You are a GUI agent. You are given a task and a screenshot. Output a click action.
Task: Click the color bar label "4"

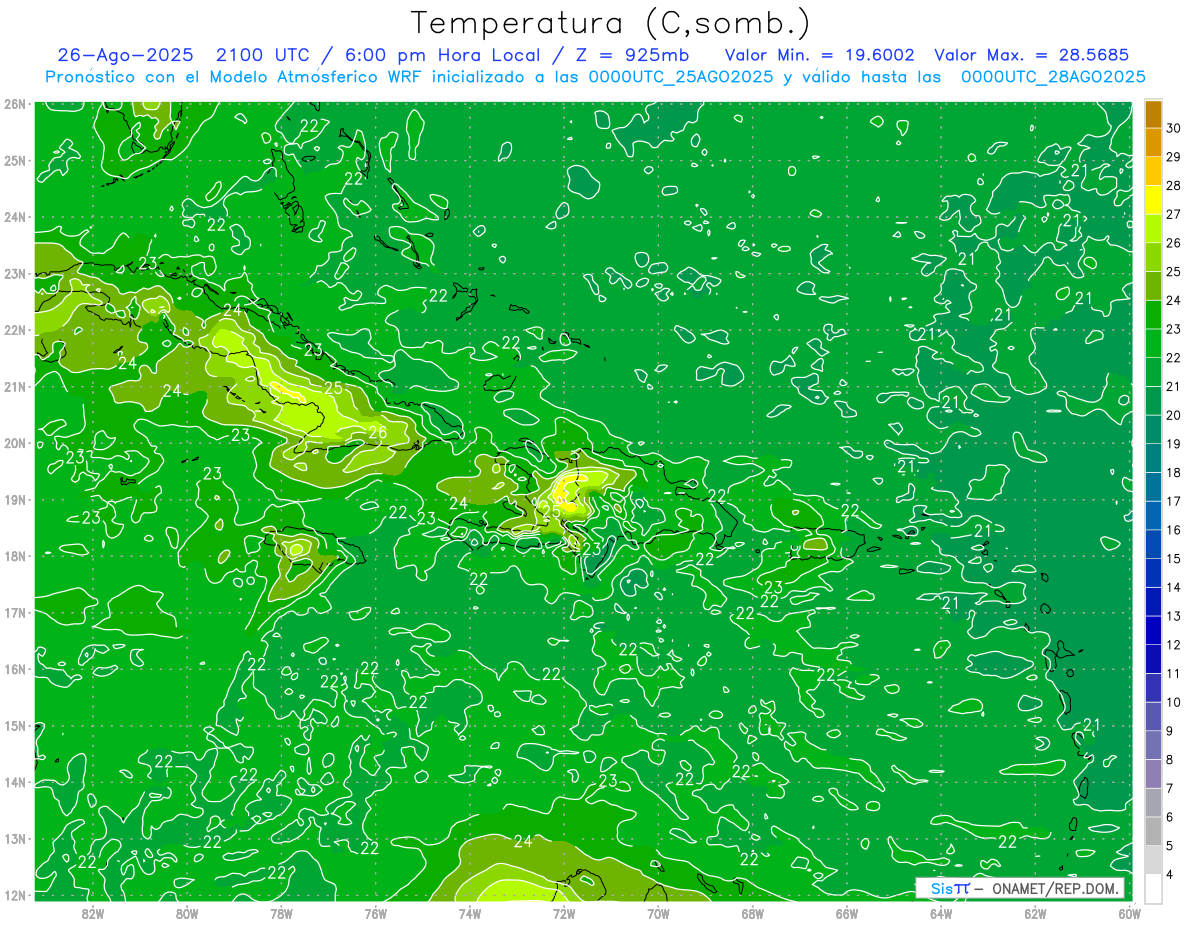(1170, 874)
